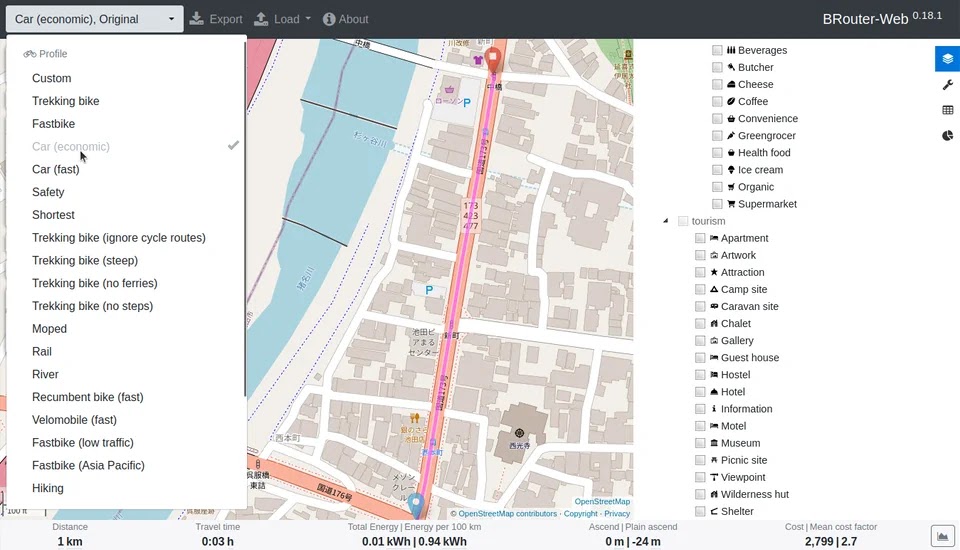This screenshot has height=550, width=960.
Task: Click the Distance value 1 km
Action: 70,541
